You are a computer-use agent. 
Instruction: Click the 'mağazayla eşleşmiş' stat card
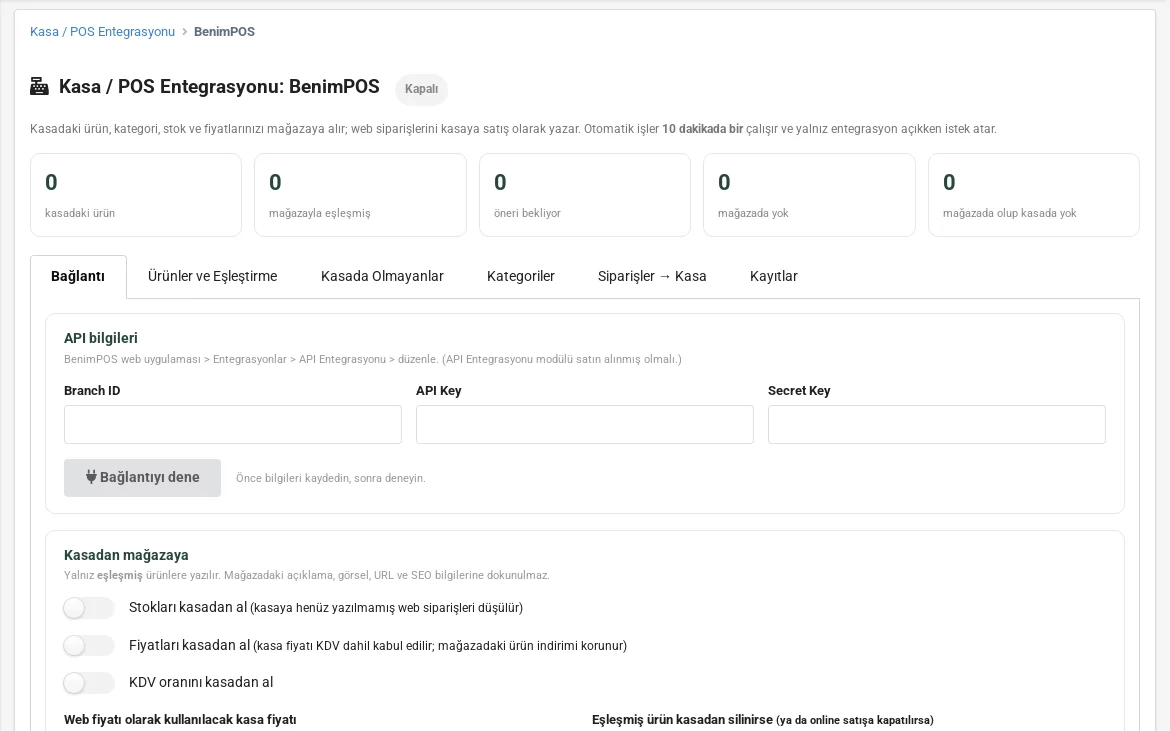pyautogui.click(x=360, y=195)
